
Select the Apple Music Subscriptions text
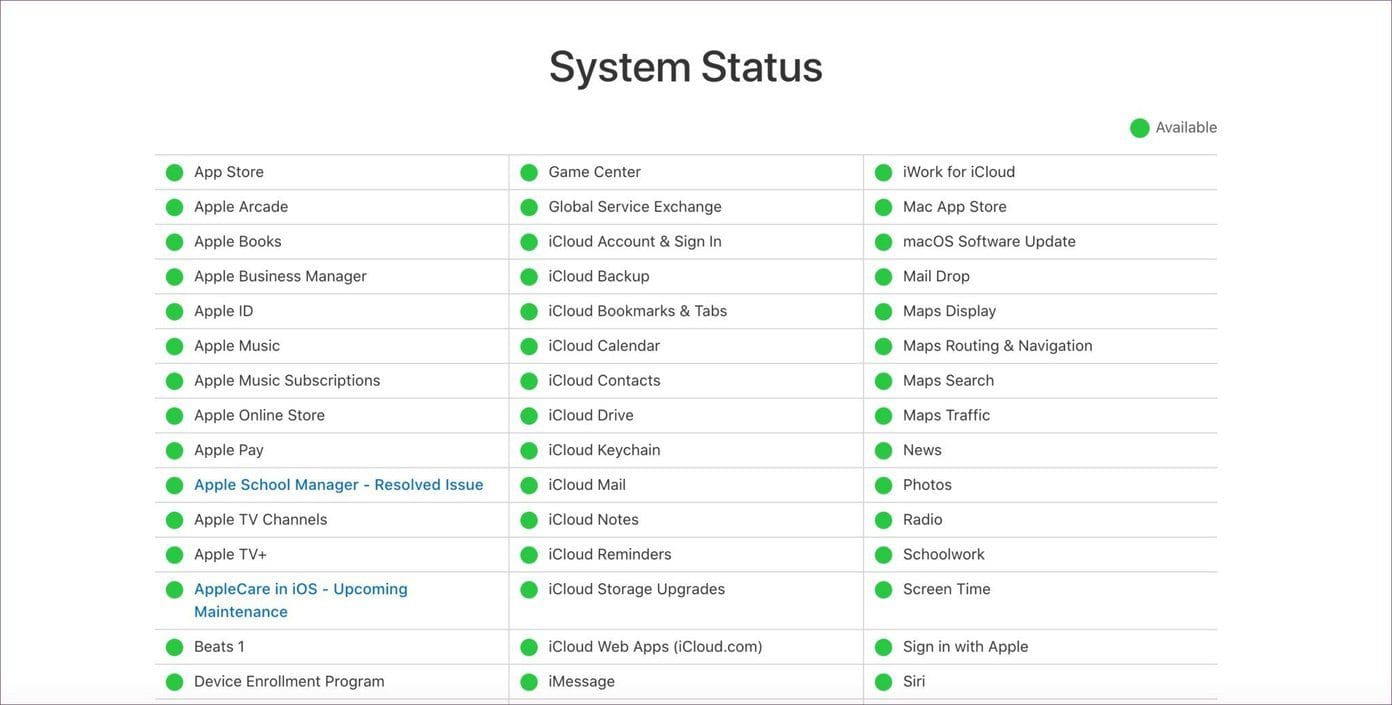tap(287, 381)
